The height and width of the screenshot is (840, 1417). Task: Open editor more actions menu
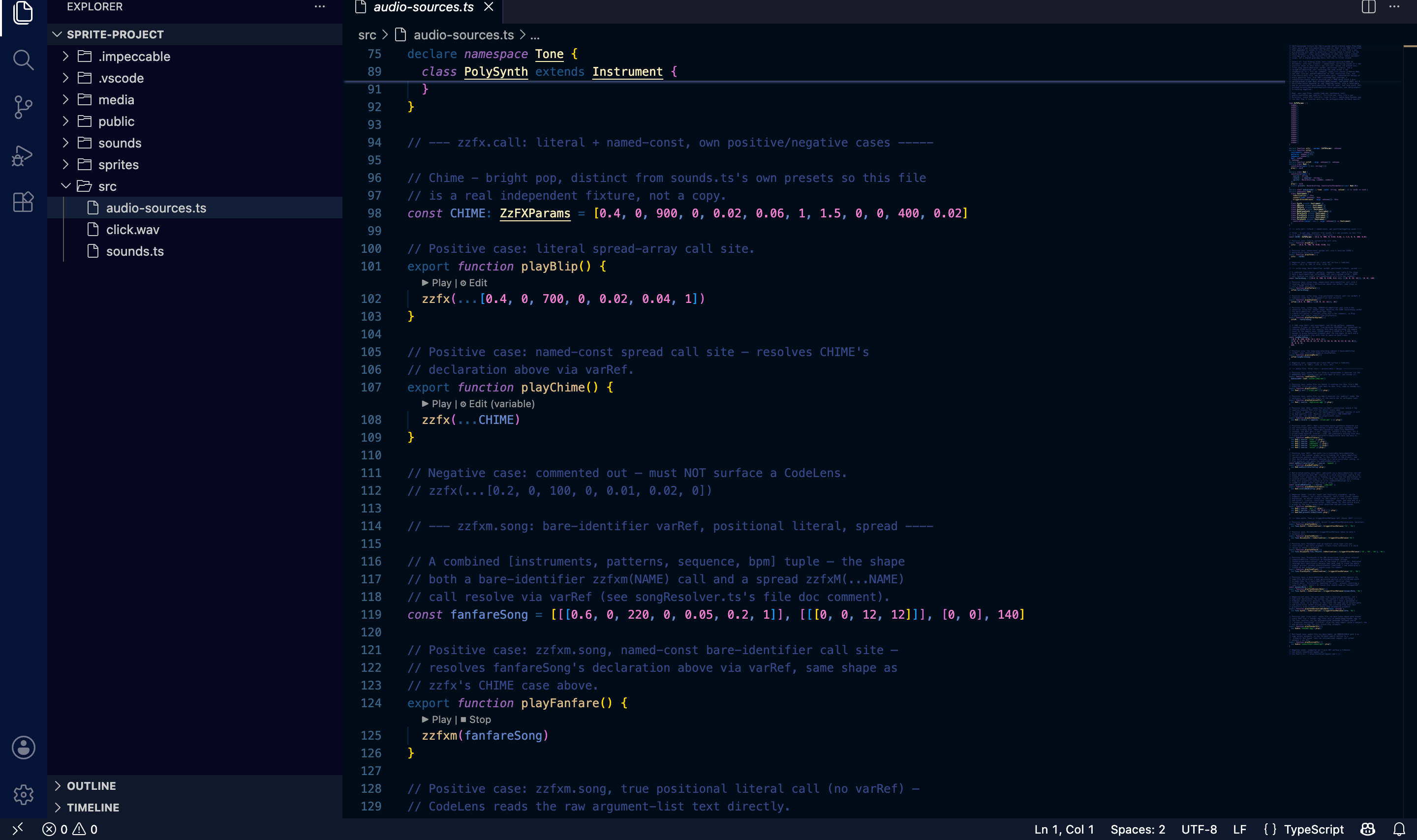(x=1394, y=7)
